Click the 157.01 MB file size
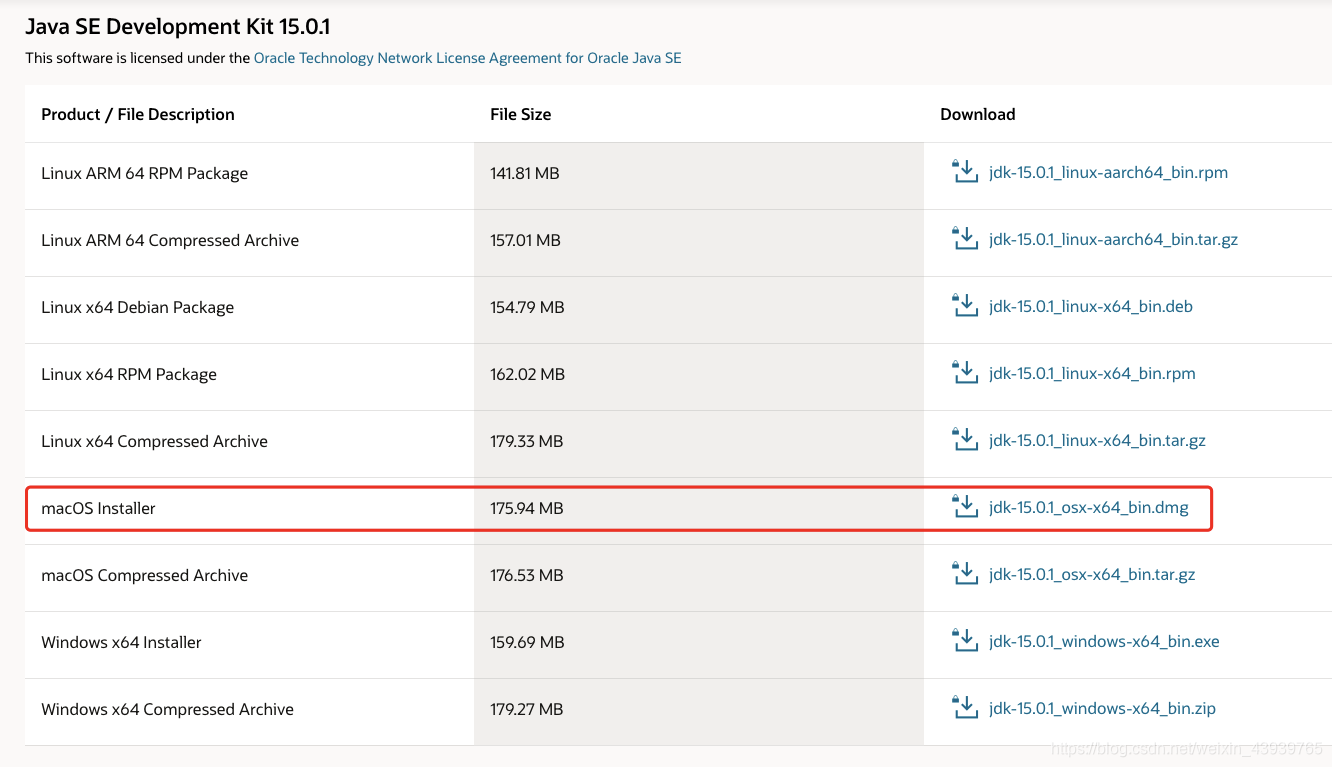Image resolution: width=1332 pixels, height=767 pixels. 525,240
